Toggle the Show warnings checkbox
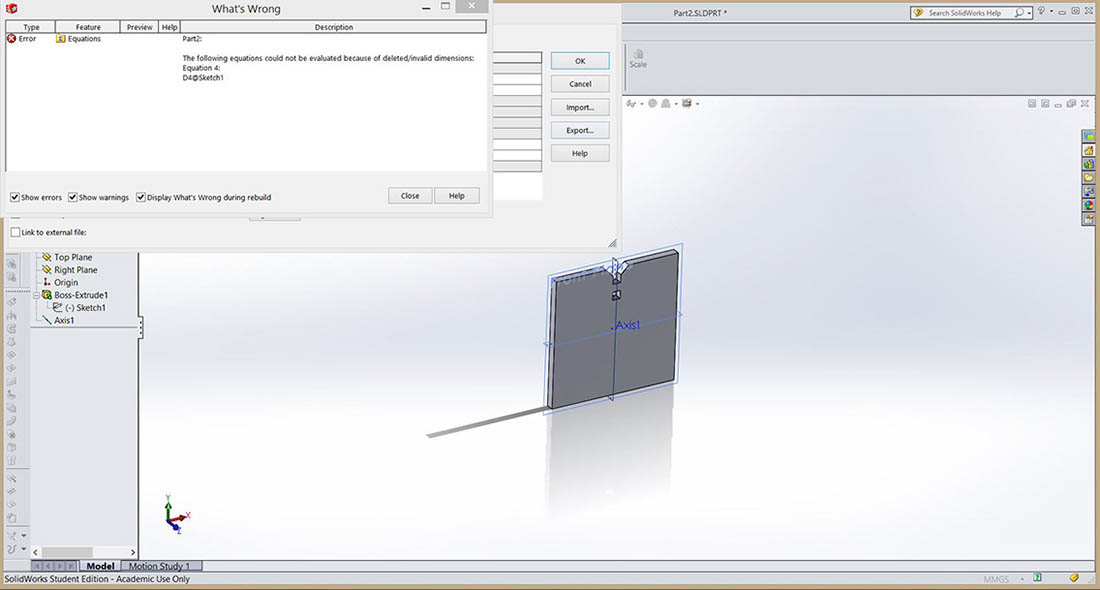This screenshot has width=1100, height=590. (72, 197)
